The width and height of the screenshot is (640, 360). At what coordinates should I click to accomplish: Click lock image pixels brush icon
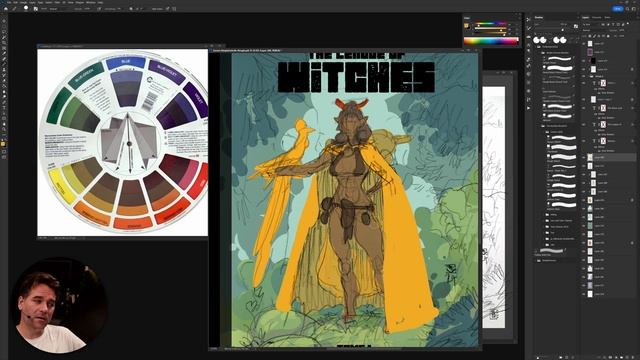pyautogui.click(x=594, y=36)
